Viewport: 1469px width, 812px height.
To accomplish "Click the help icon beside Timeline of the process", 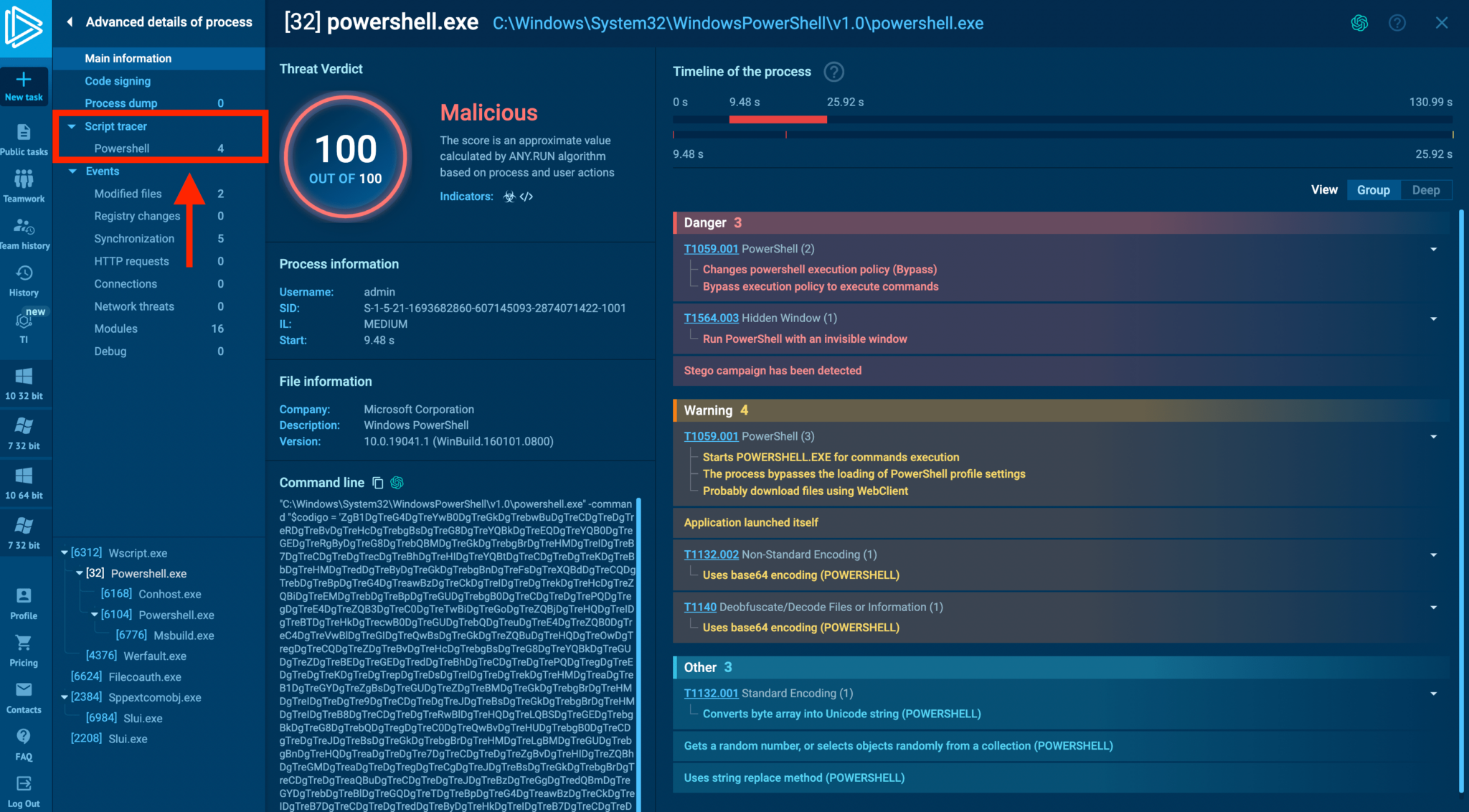I will coord(833,72).
